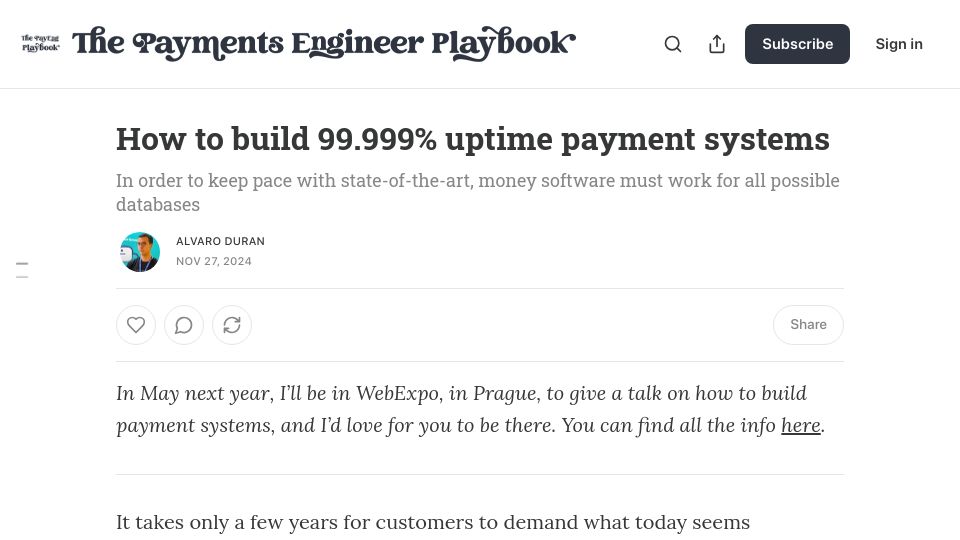Click the Subscribe button
The width and height of the screenshot is (960, 540).
point(797,44)
